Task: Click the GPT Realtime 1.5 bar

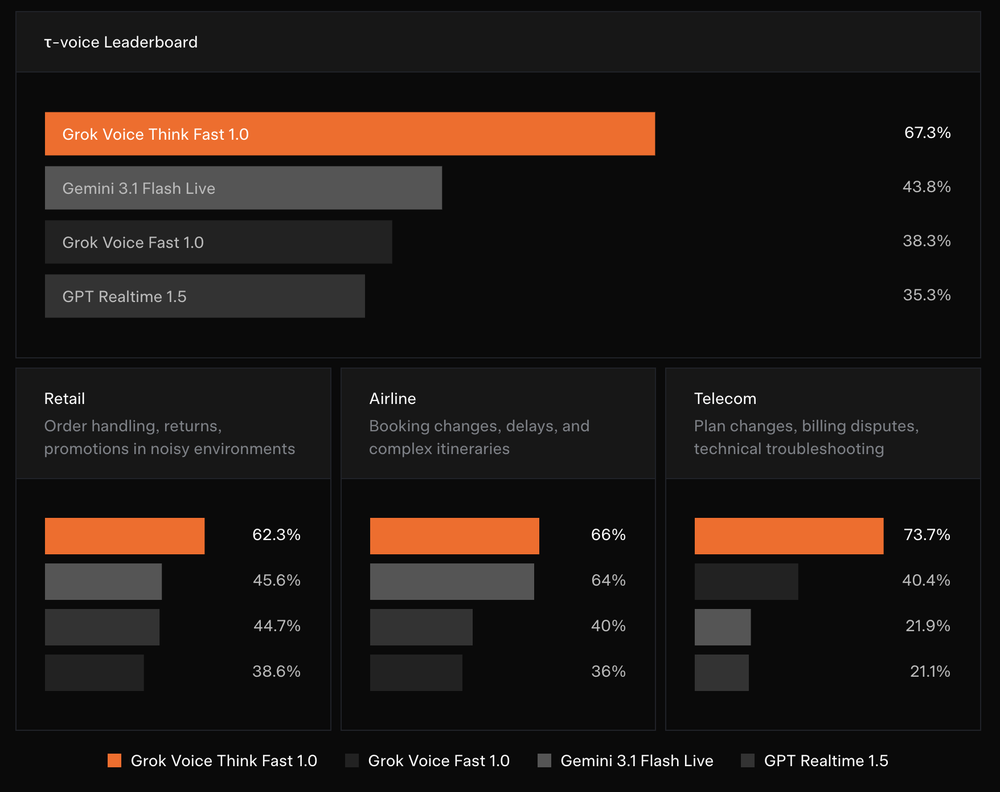Action: 204,296
